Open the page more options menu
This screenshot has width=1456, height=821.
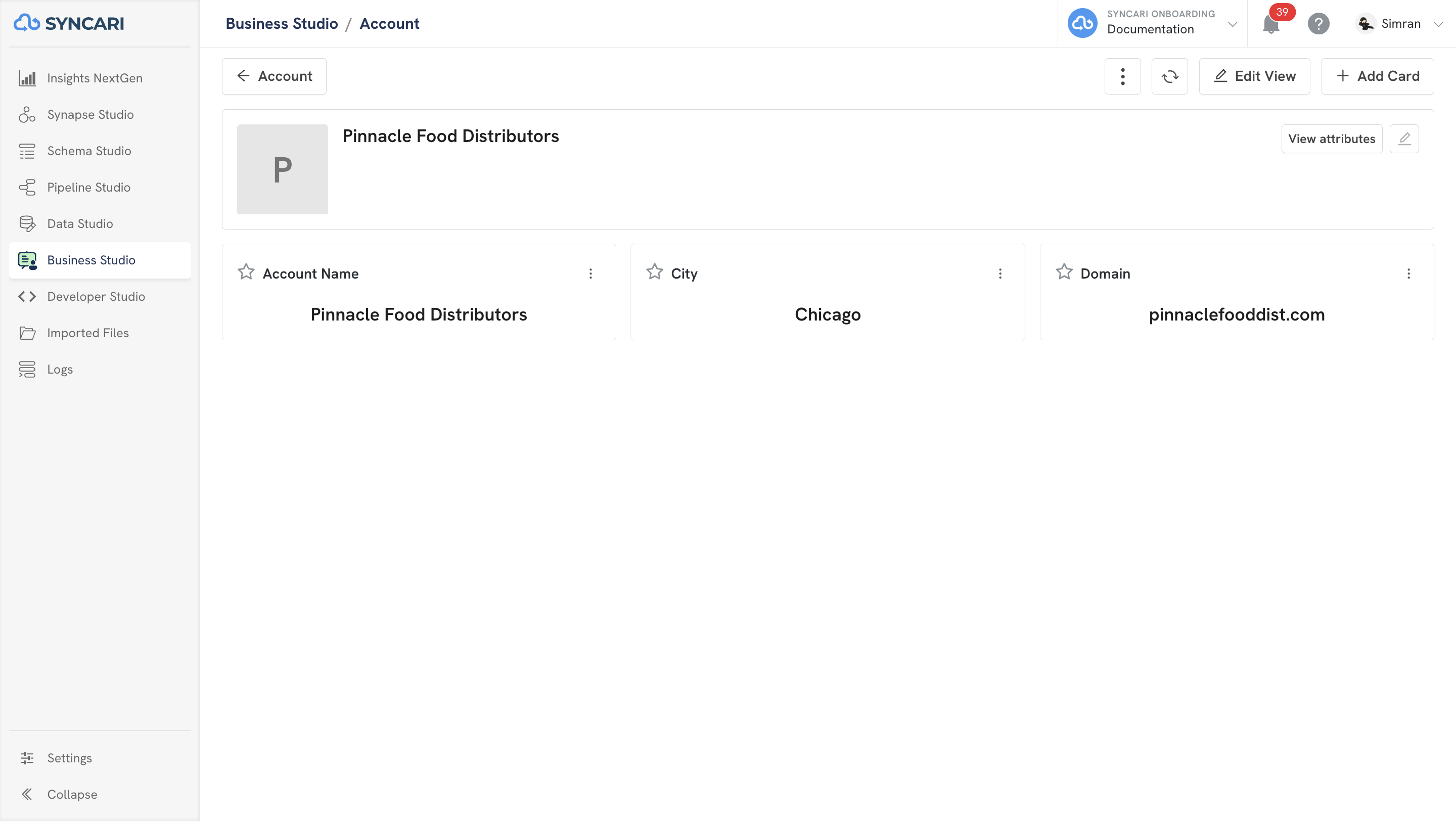1122,76
